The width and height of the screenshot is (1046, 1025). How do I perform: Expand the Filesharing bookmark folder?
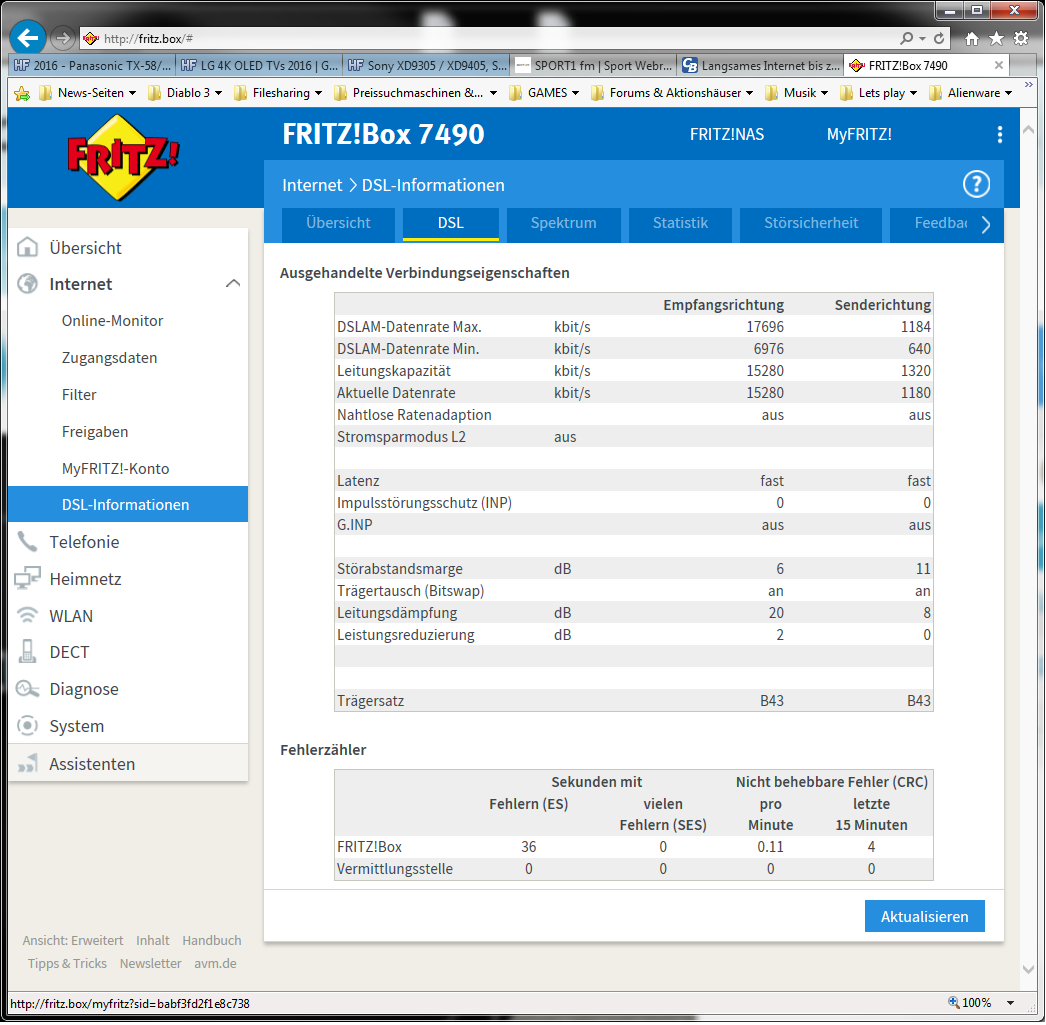coord(278,93)
